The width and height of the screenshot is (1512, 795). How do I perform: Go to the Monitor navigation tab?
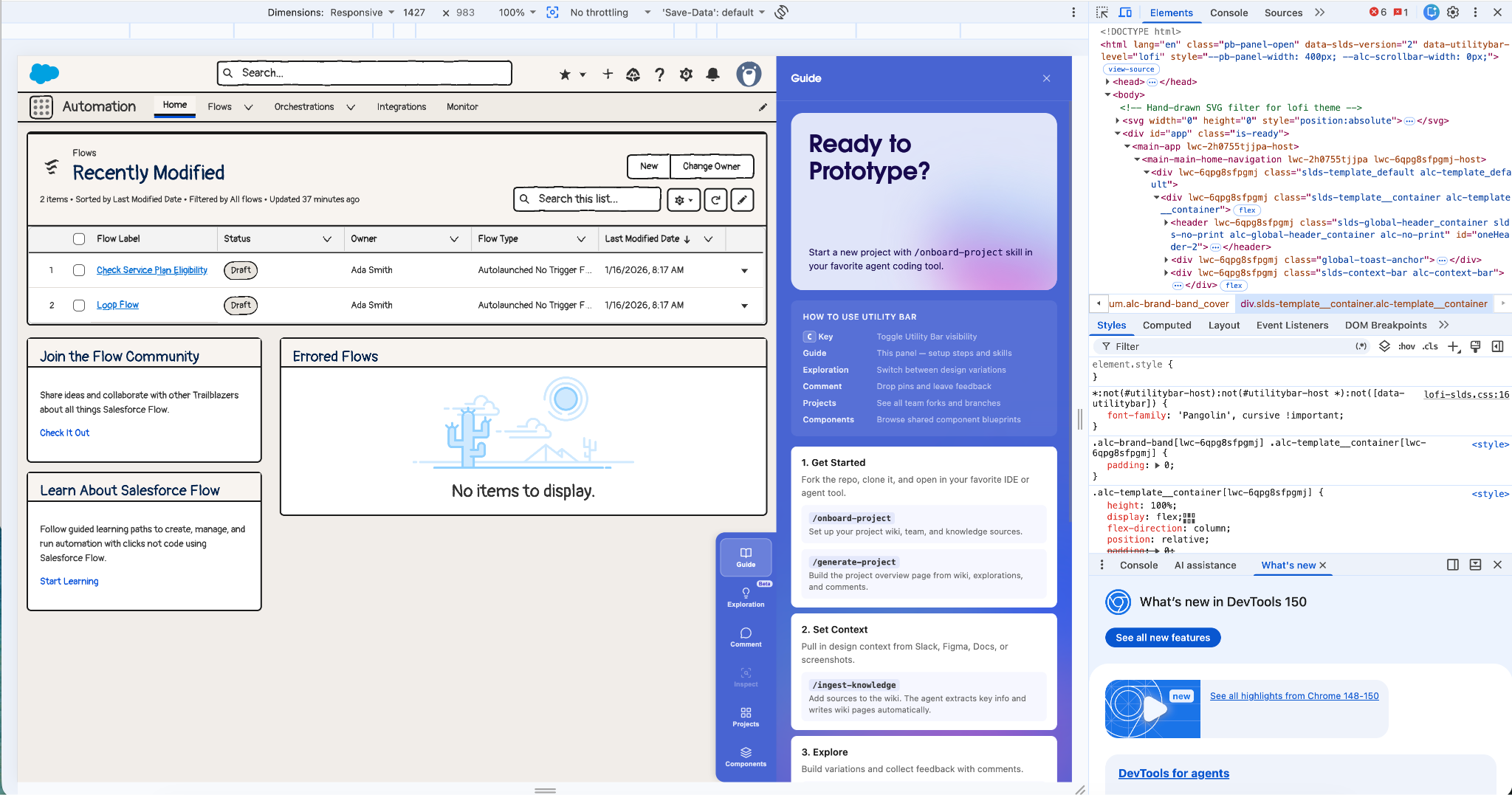coord(462,107)
